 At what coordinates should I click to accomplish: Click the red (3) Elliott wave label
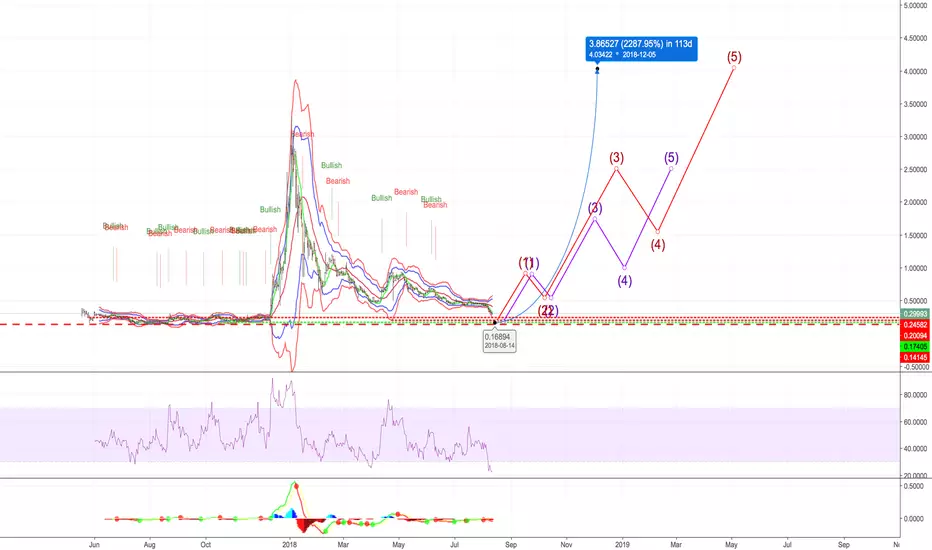(x=616, y=158)
